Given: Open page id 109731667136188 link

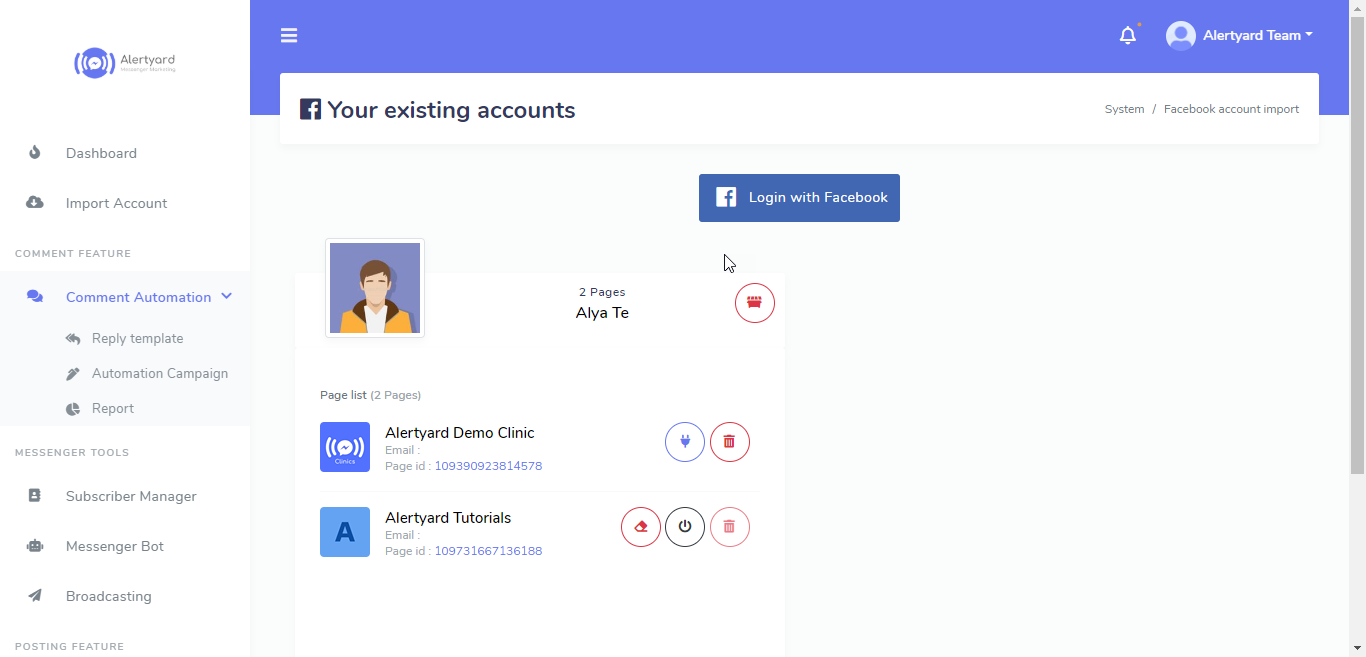Looking at the screenshot, I should coord(488,551).
